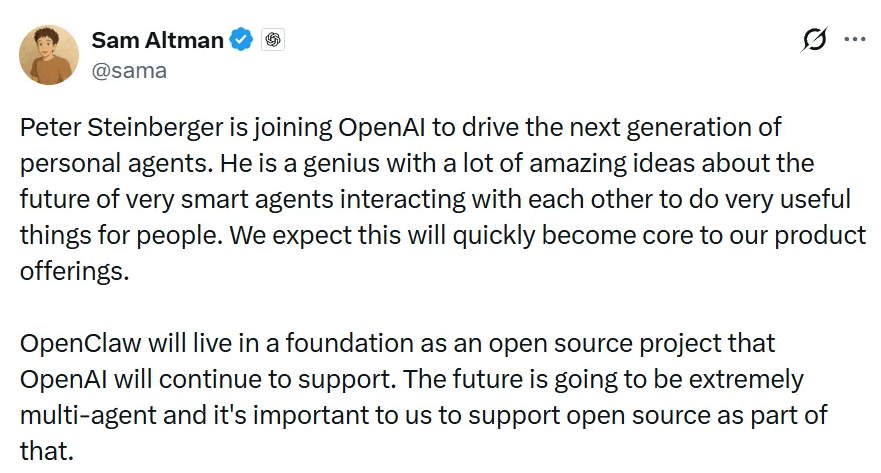Click the word "offerings." ending the first paragraph
Screen dimensions: 881x473
74,271
